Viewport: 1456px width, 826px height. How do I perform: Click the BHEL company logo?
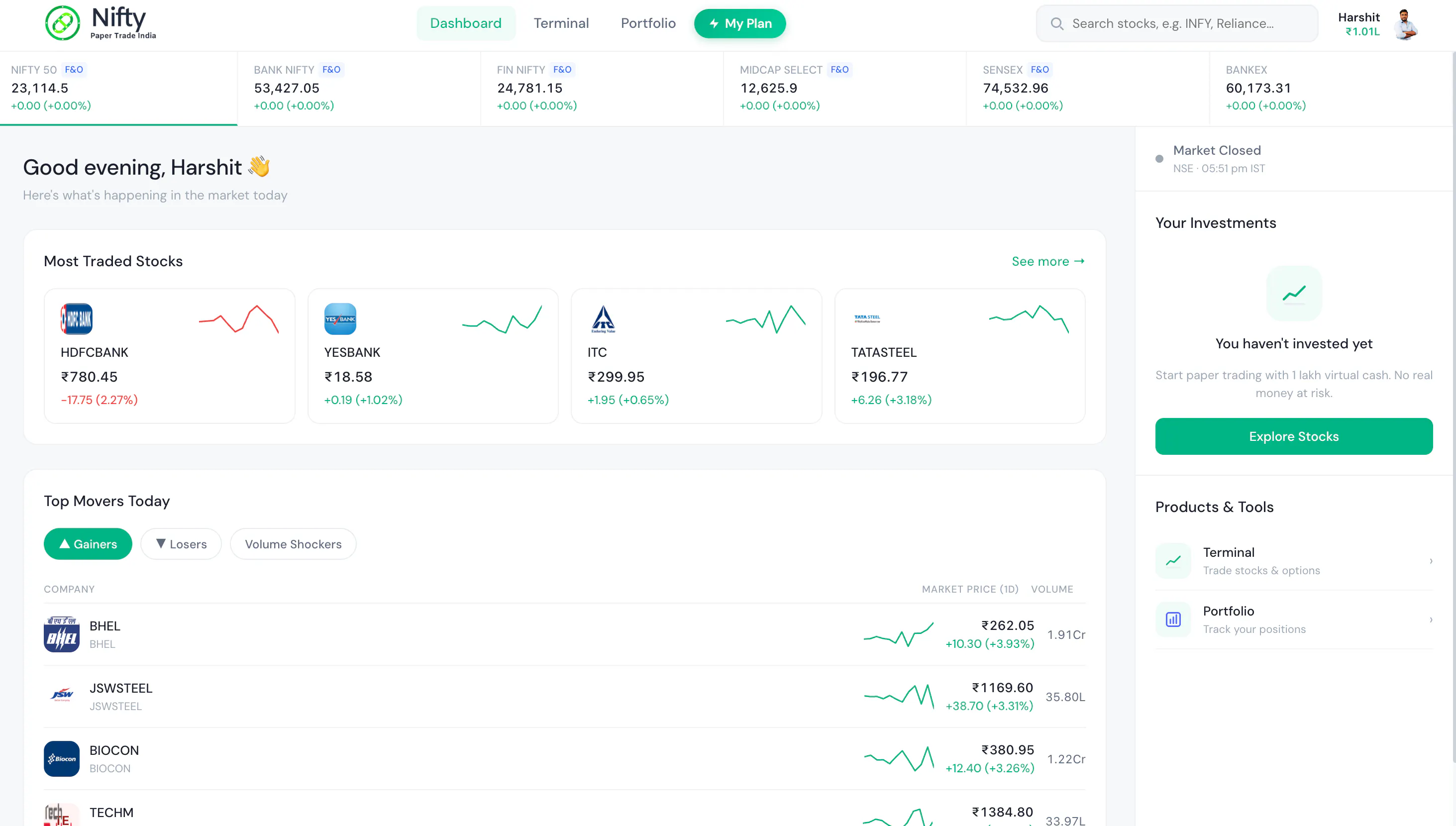coord(61,634)
